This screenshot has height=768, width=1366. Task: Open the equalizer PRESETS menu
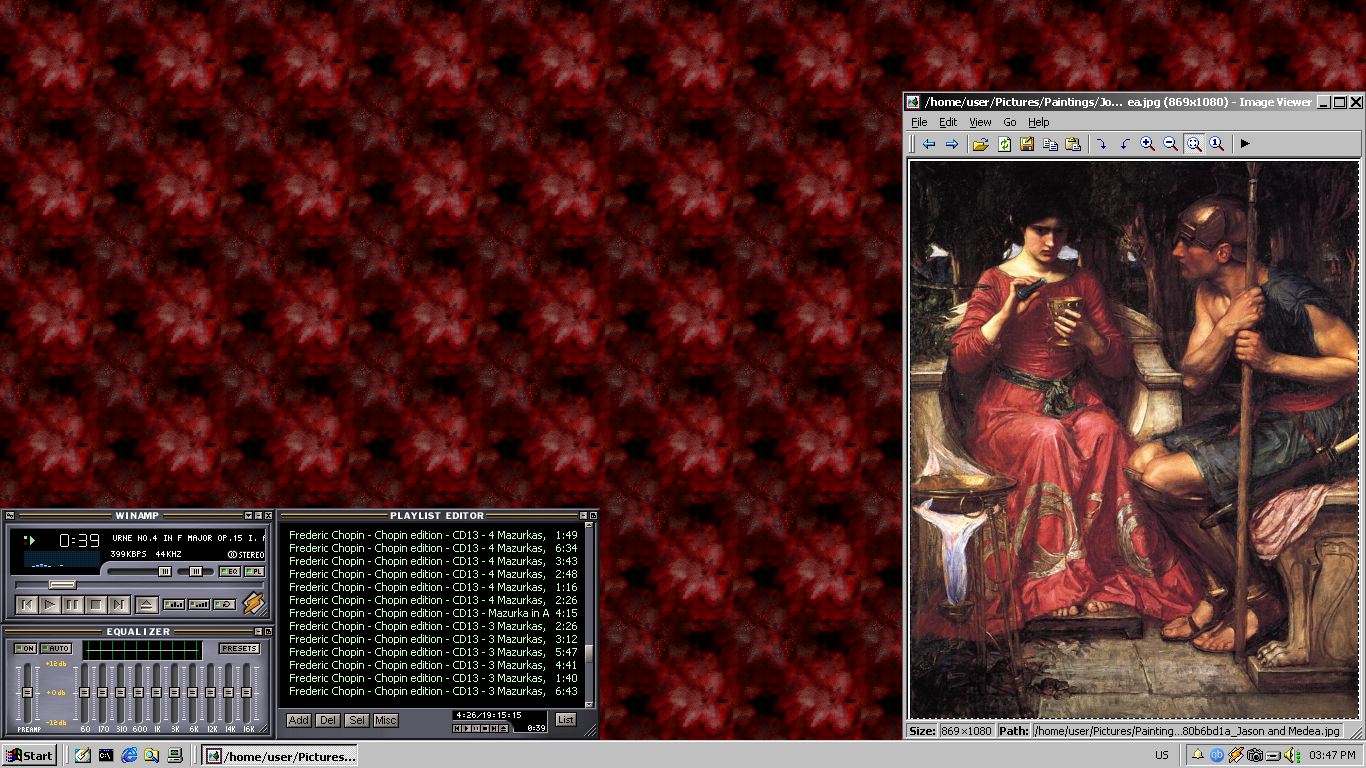pyautogui.click(x=239, y=649)
